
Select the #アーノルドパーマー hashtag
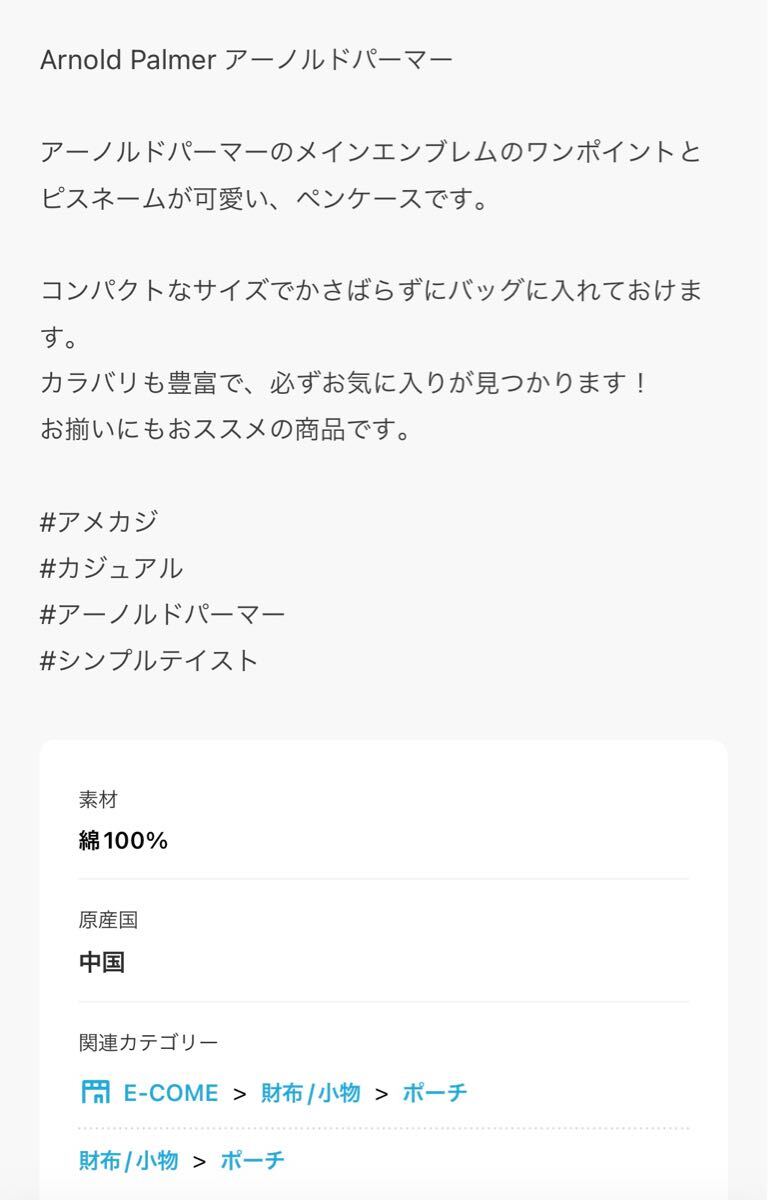point(162,614)
